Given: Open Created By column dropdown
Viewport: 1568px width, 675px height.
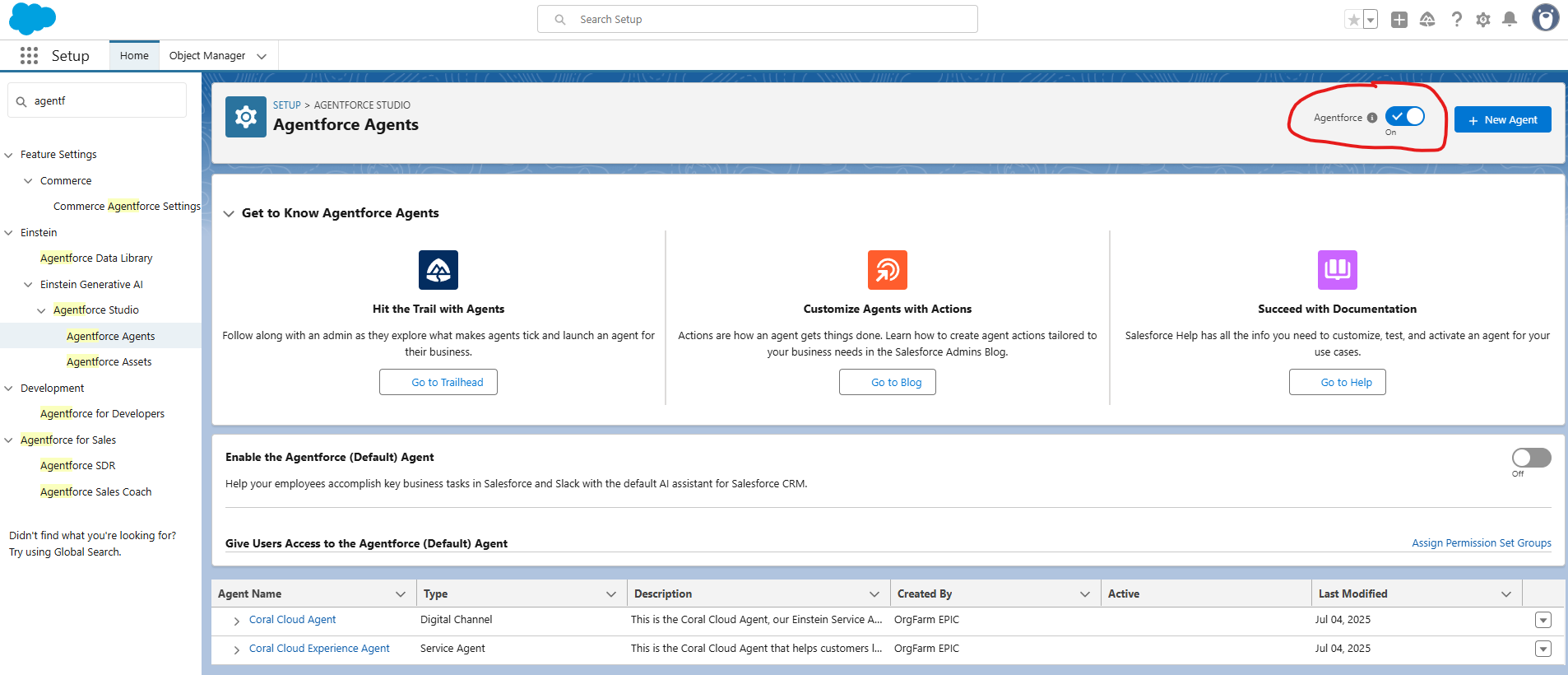Looking at the screenshot, I should [1085, 594].
